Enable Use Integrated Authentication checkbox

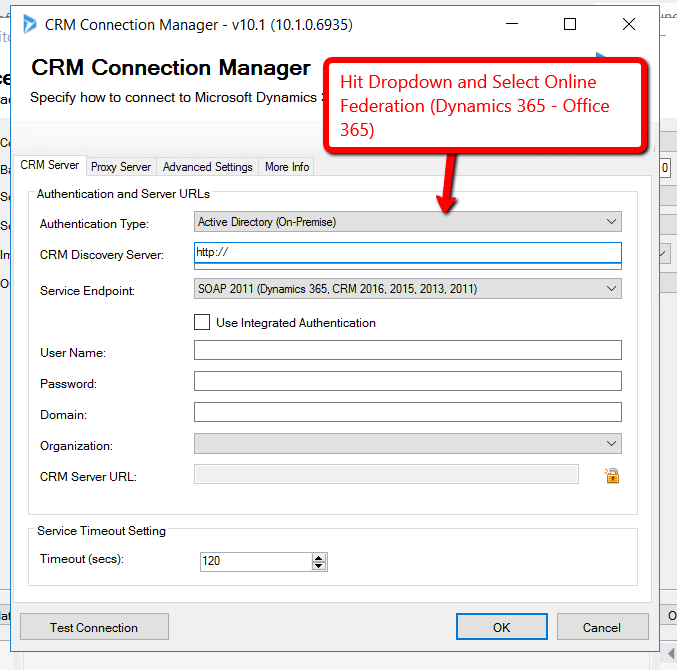click(x=202, y=322)
